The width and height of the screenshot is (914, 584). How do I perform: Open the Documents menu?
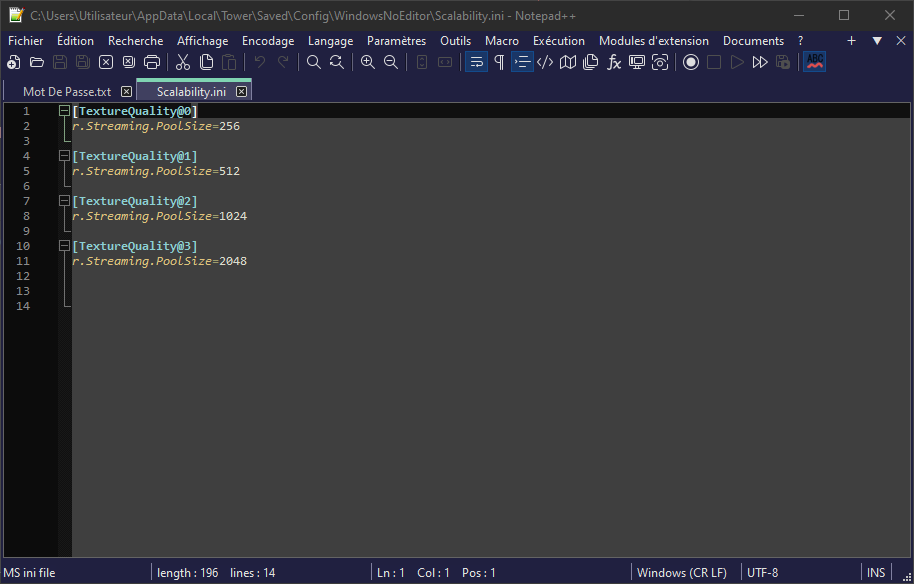753,41
